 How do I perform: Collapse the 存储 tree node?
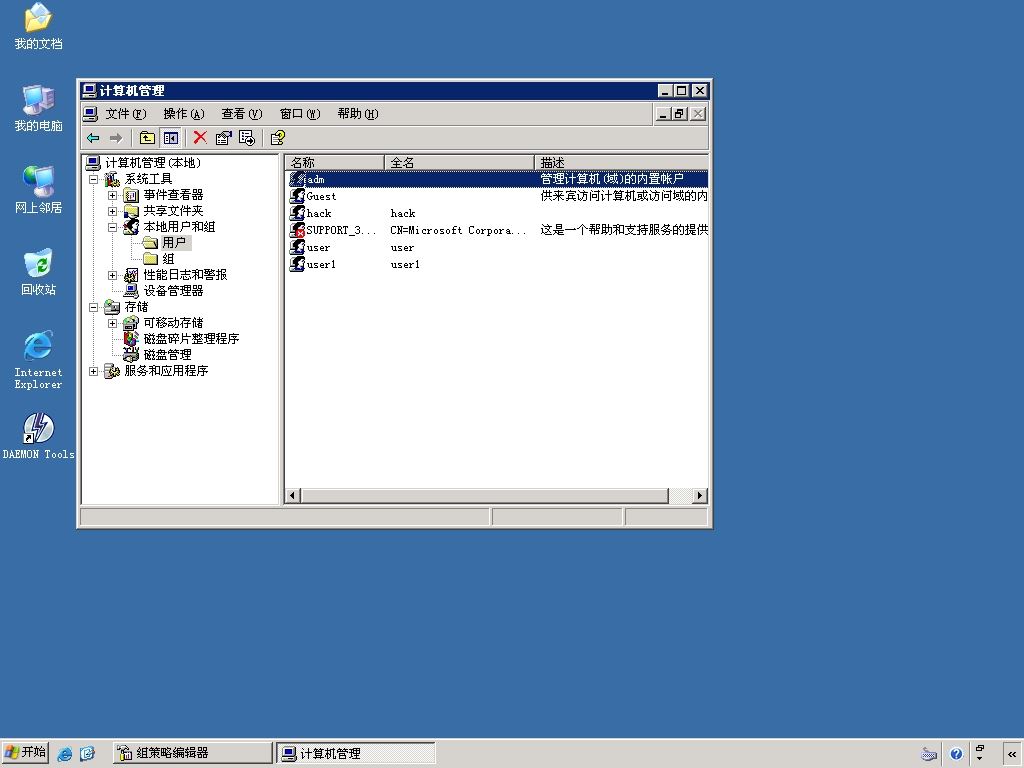click(x=93, y=307)
